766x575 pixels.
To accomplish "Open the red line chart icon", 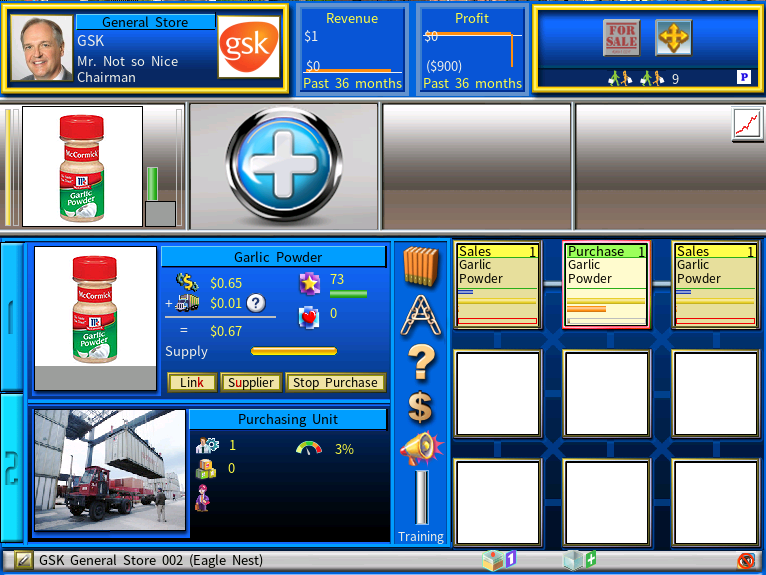I will click(747, 124).
